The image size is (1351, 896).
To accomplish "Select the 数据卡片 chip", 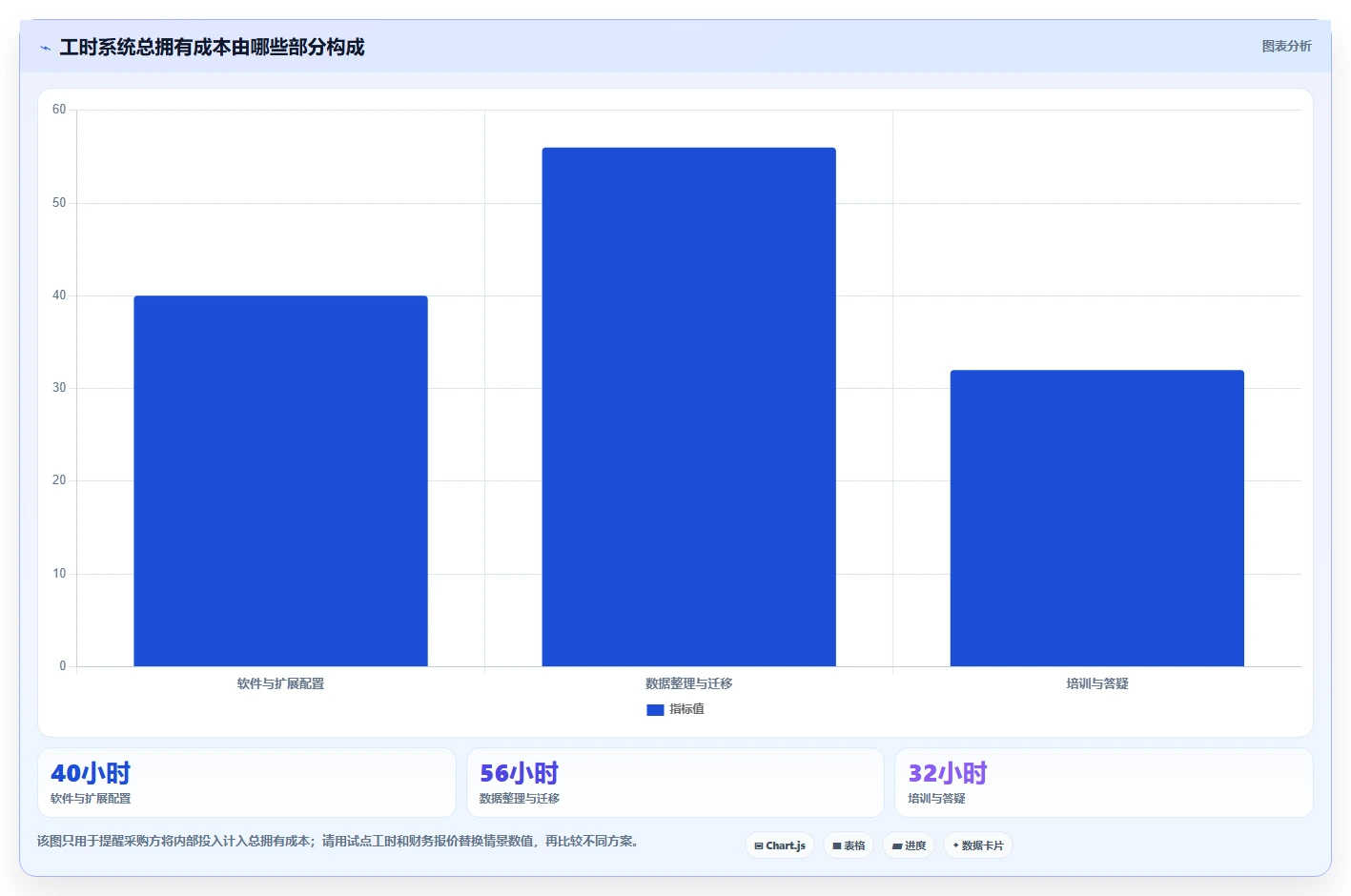I will 978,845.
